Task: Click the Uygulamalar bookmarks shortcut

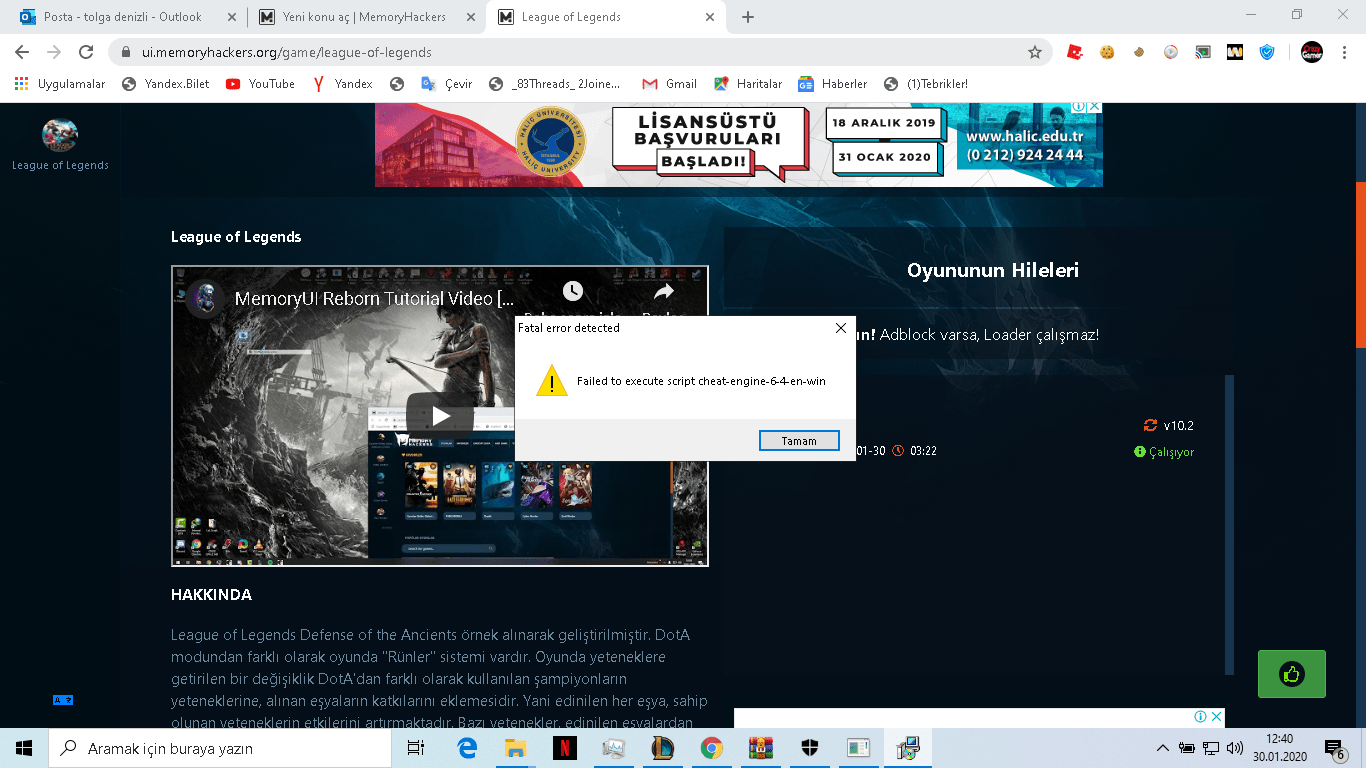Action: [x=60, y=84]
